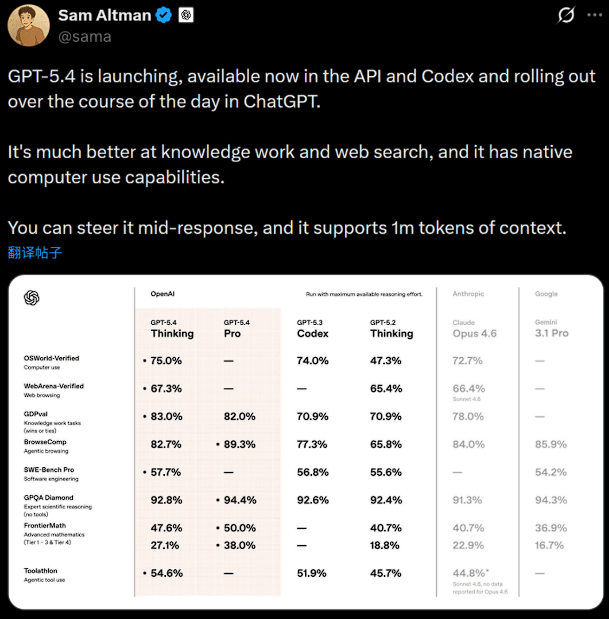Click the OpenAI affiliation badge beside the name
Screen dimensions: 609x619
186,15
